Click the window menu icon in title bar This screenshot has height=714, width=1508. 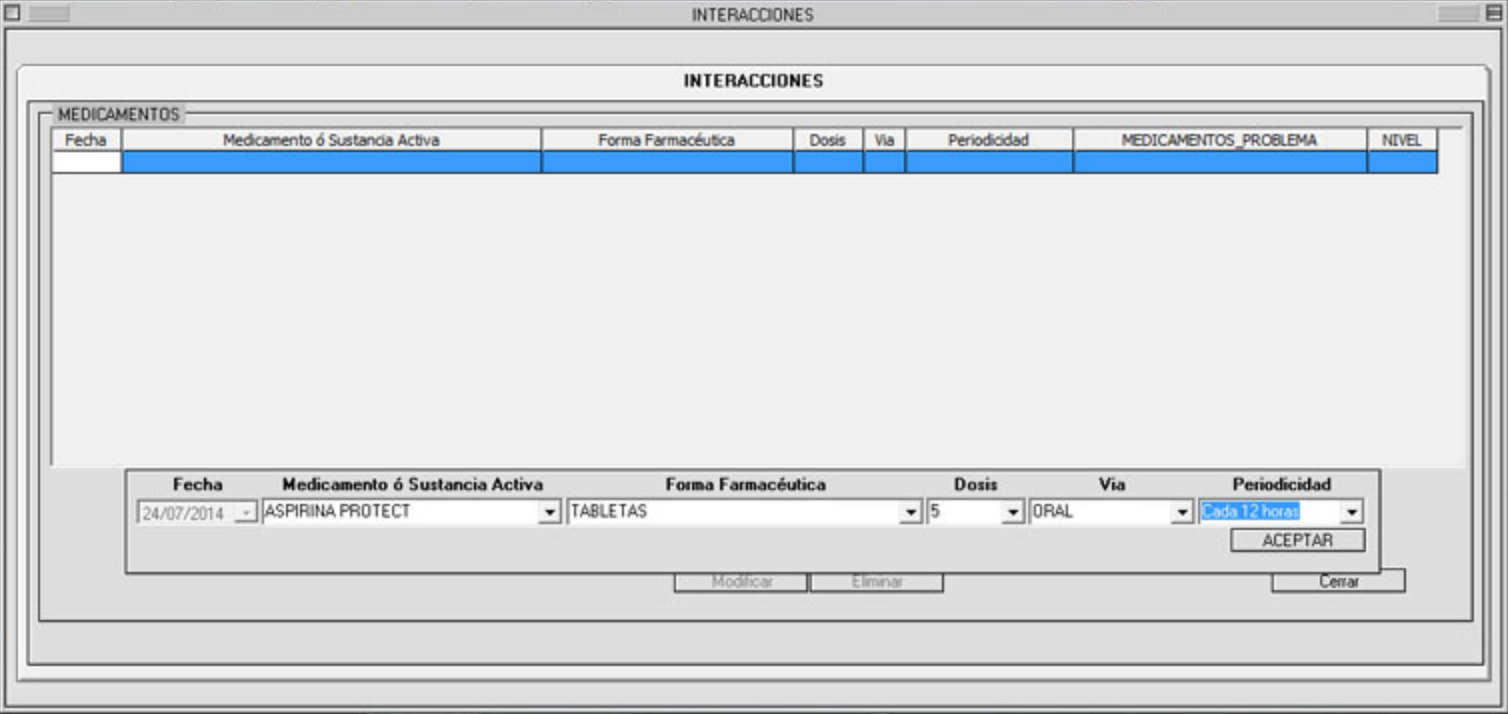[12, 14]
